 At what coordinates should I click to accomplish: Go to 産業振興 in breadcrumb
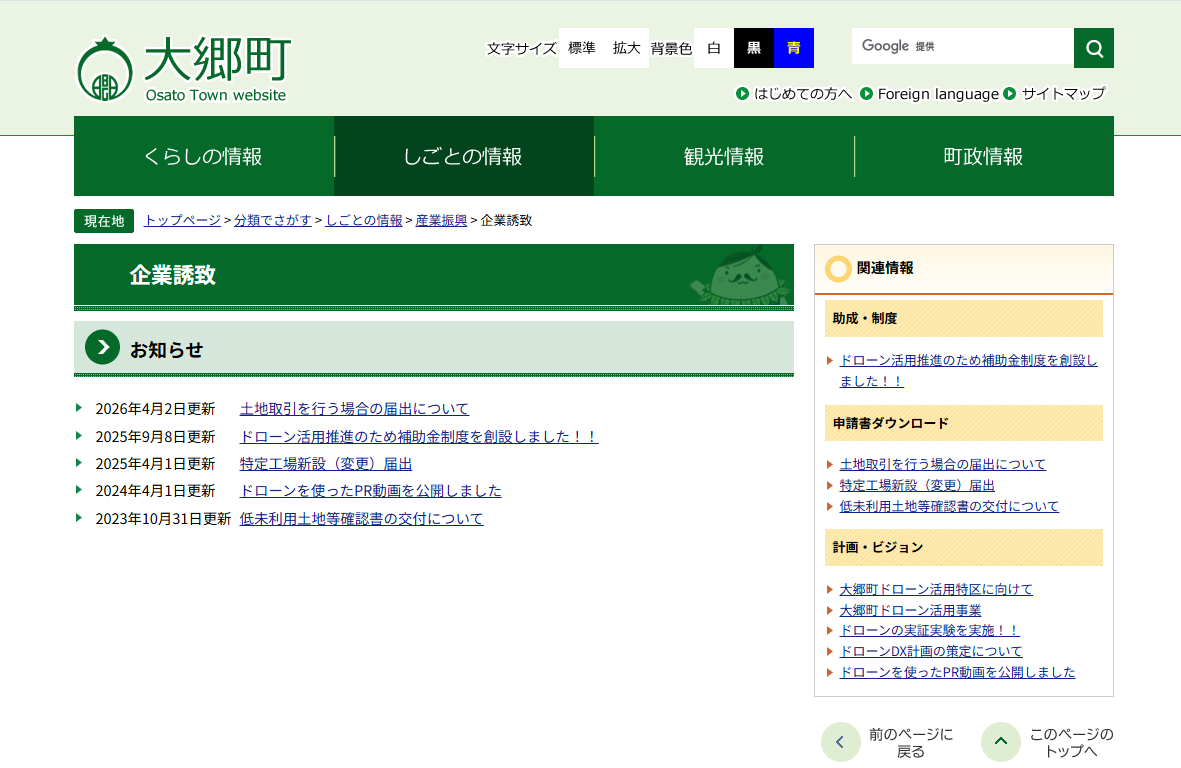pos(441,221)
